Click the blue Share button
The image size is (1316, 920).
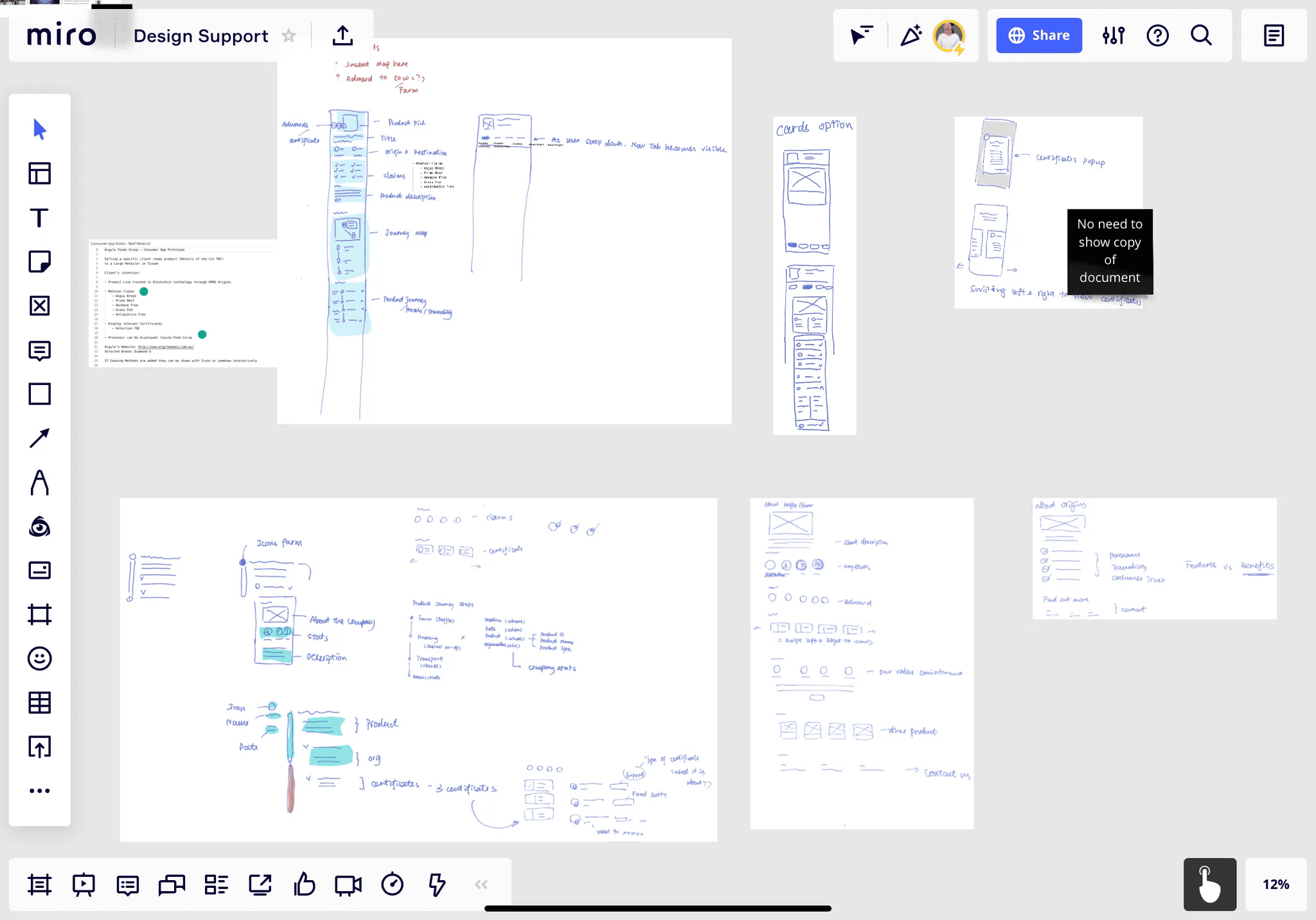click(1038, 35)
